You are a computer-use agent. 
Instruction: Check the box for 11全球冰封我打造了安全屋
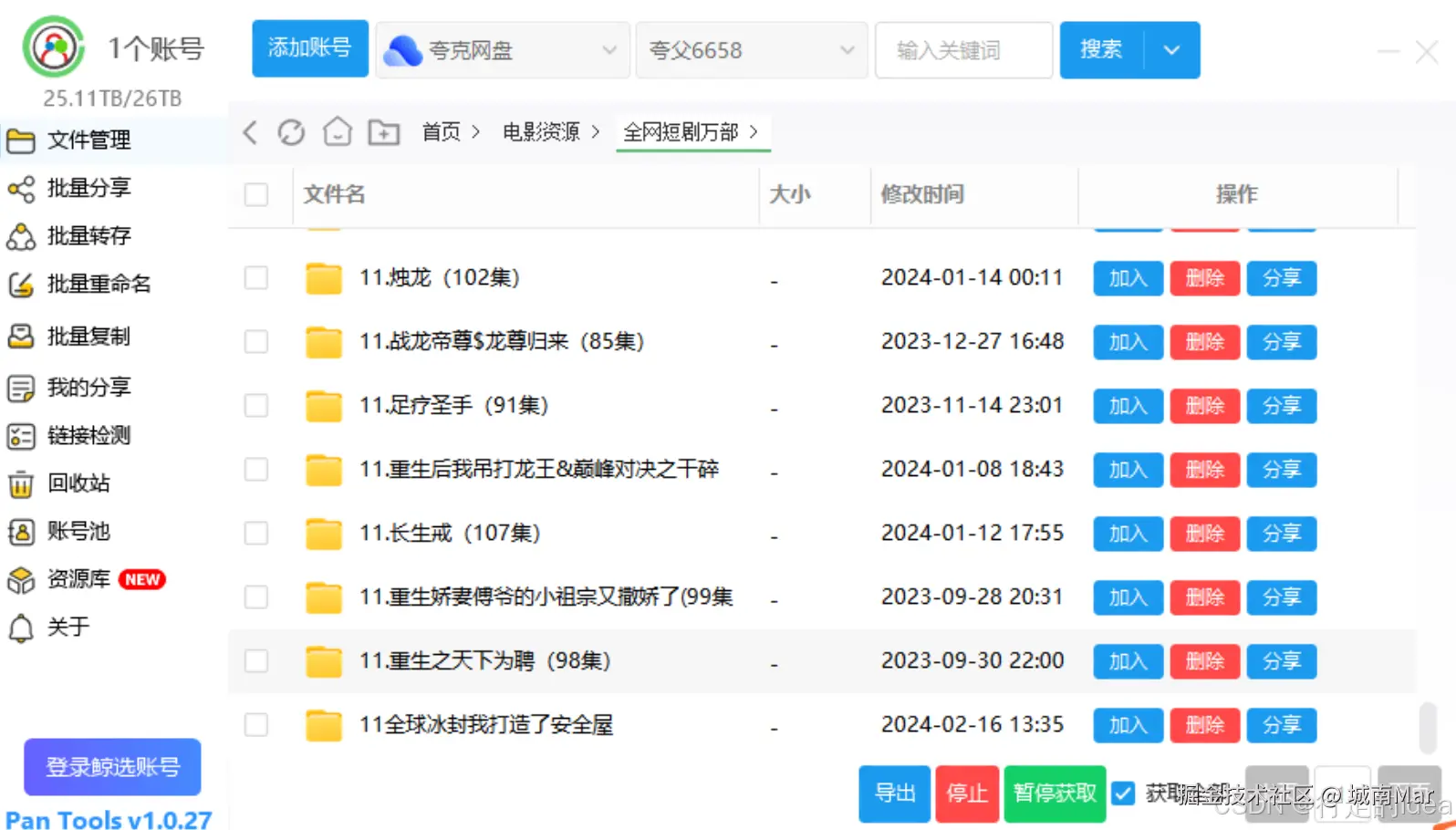(256, 724)
